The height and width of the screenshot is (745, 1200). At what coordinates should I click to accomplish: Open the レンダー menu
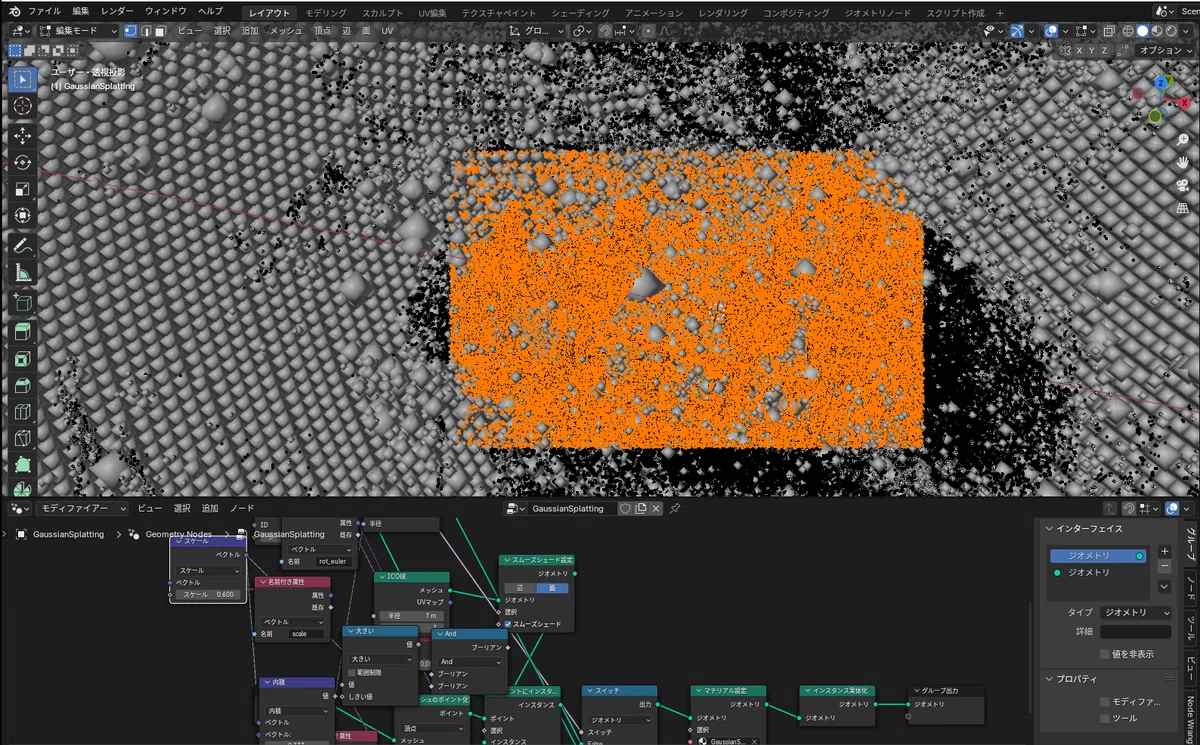117,12
